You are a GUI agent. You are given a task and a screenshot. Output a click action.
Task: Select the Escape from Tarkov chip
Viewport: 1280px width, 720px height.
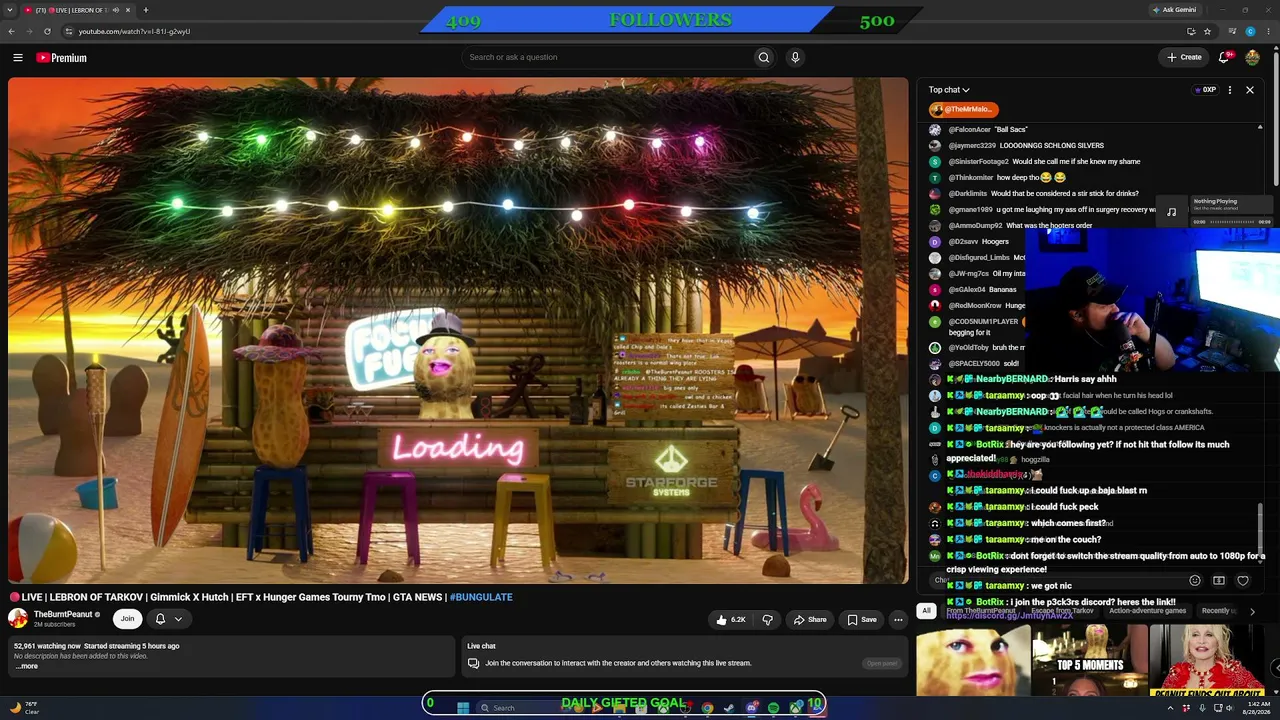(x=1064, y=610)
